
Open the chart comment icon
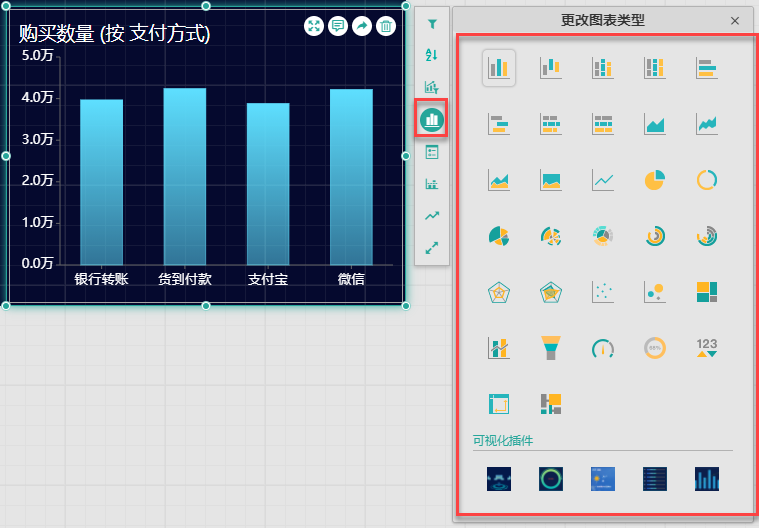tap(338, 26)
